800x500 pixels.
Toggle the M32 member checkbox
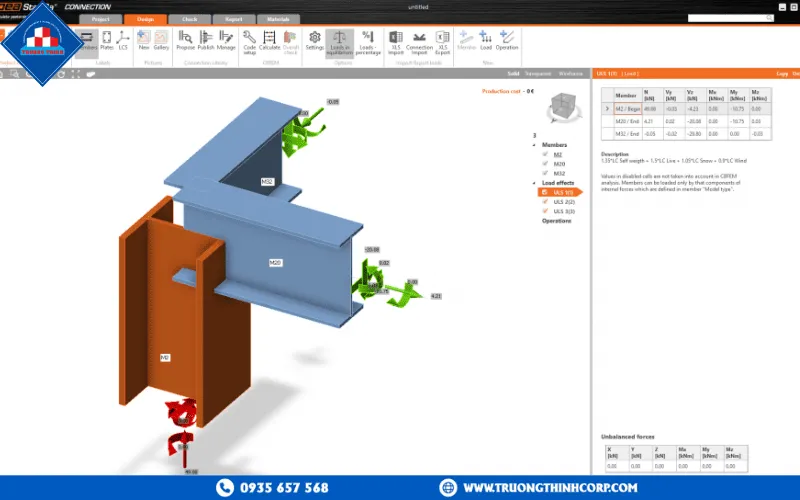tap(544, 173)
